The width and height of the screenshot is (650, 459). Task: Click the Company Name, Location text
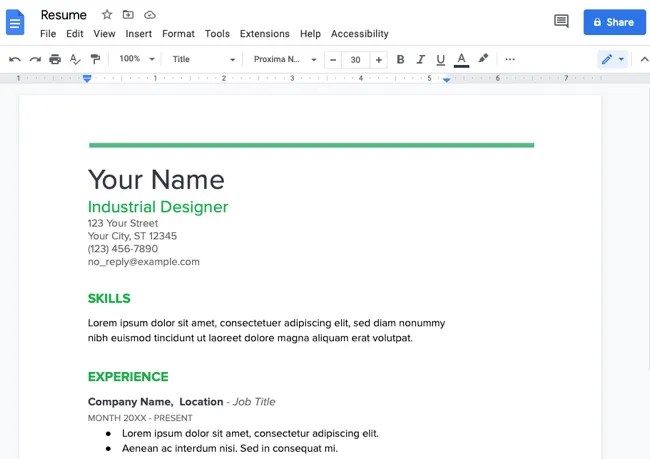155,402
